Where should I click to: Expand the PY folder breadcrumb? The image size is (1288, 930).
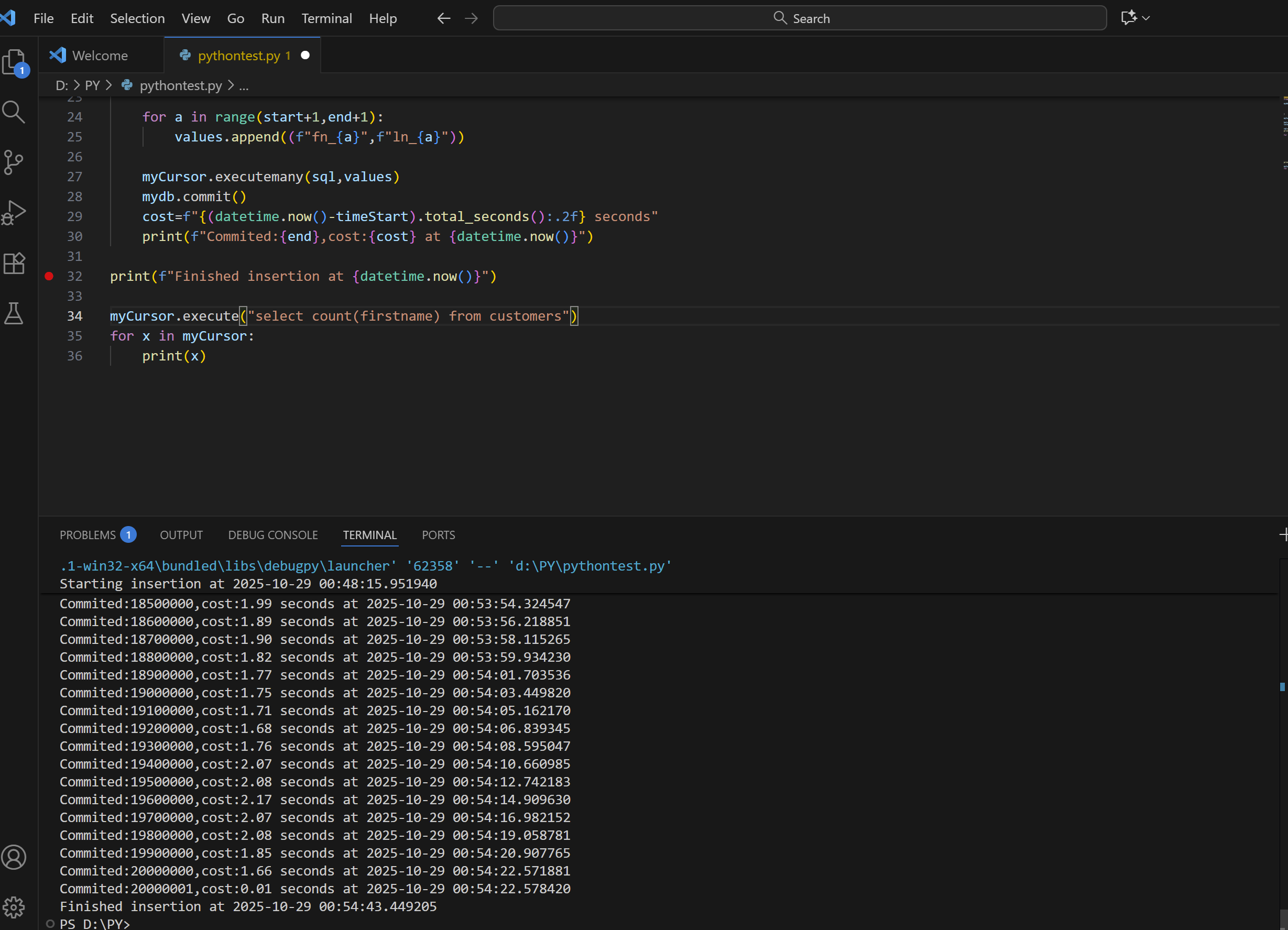coord(92,86)
